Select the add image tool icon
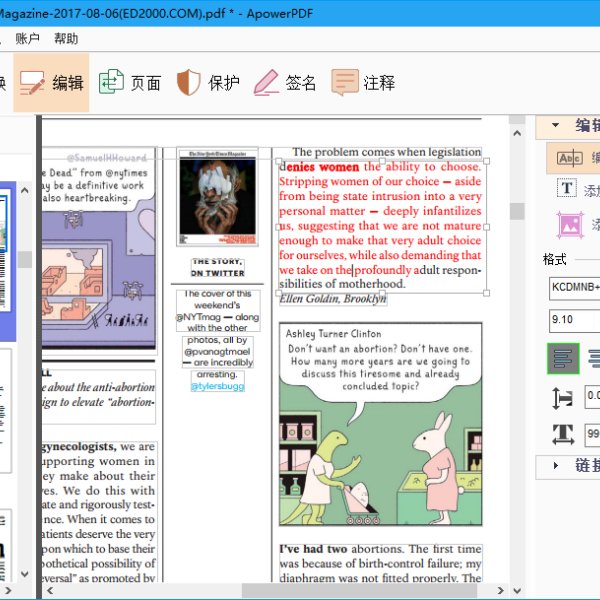600x600 pixels. (570, 225)
